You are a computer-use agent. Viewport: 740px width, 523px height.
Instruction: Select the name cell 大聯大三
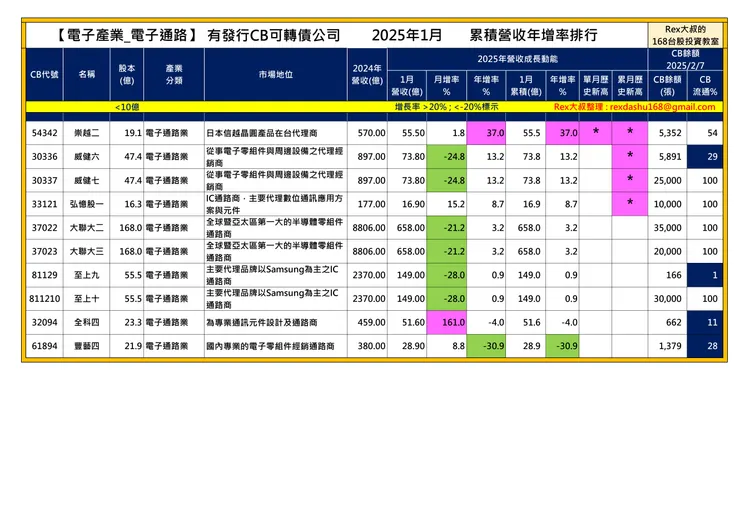[x=86, y=251]
